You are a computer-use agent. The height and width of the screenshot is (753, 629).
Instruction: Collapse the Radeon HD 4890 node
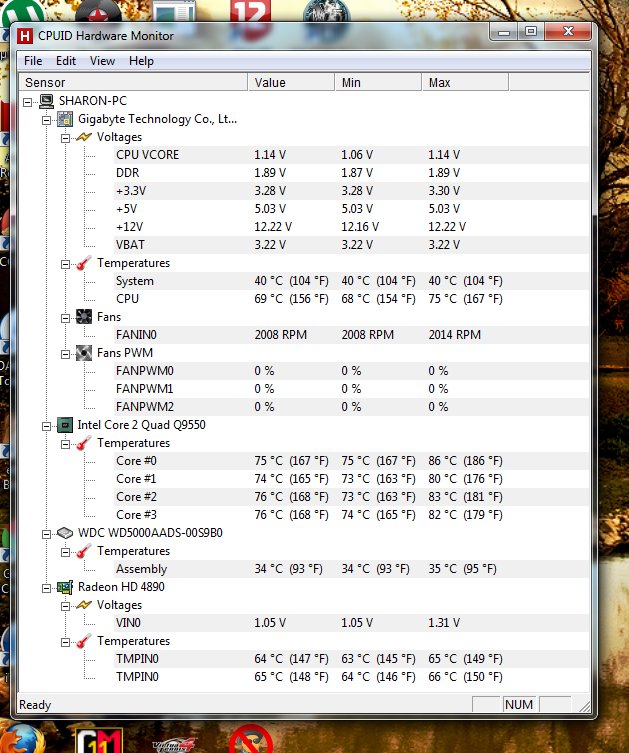coord(46,587)
